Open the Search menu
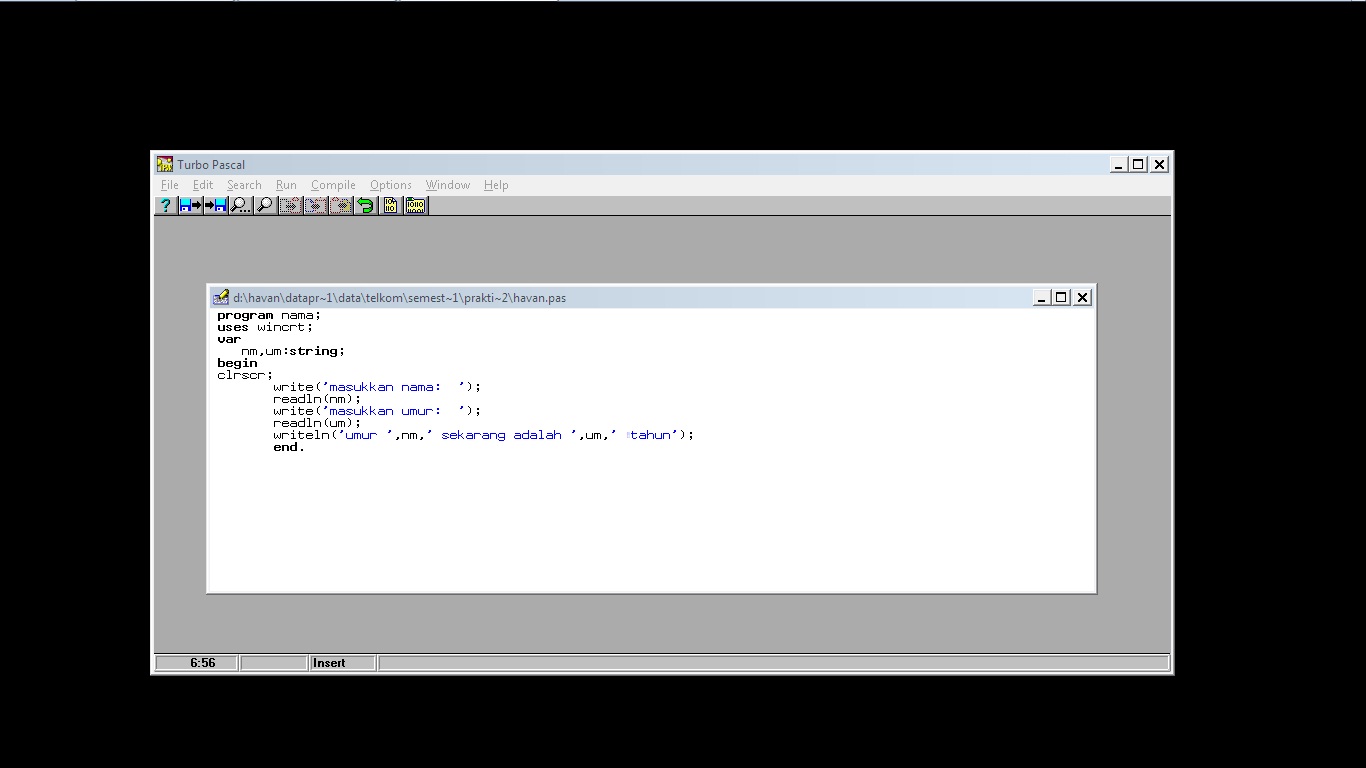 (244, 185)
